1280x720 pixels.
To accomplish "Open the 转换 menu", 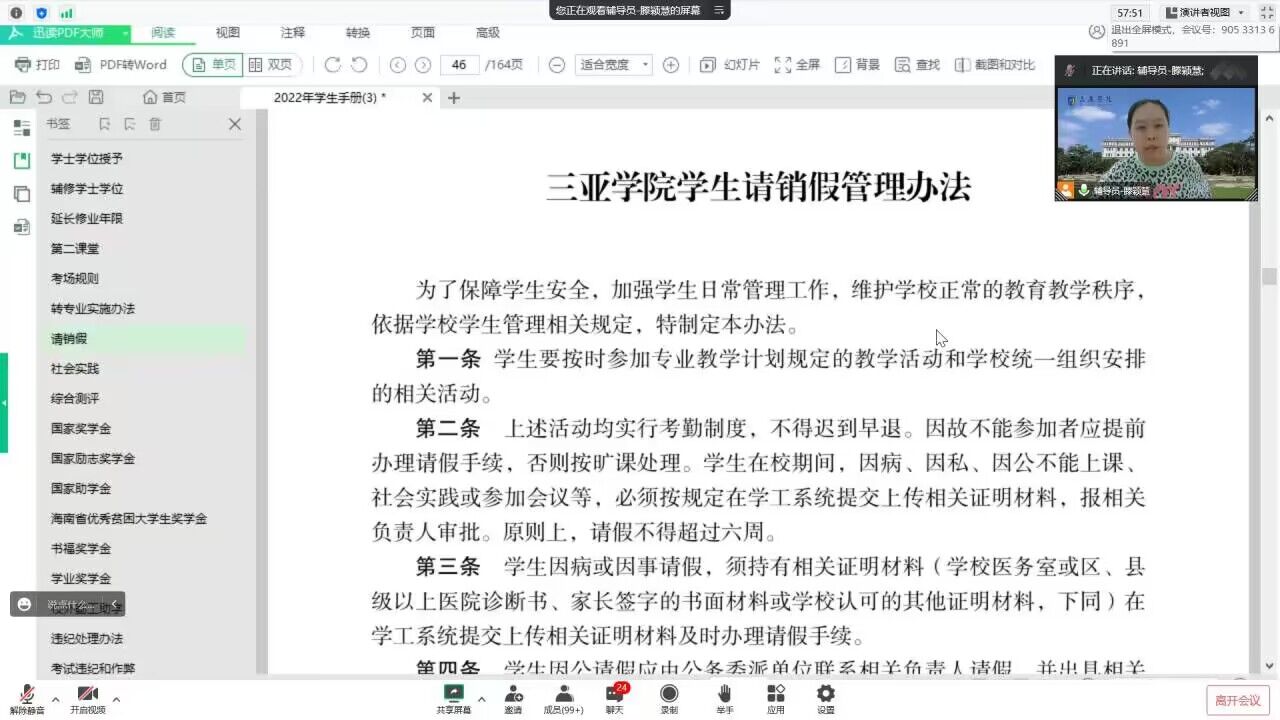I will pyautogui.click(x=357, y=32).
